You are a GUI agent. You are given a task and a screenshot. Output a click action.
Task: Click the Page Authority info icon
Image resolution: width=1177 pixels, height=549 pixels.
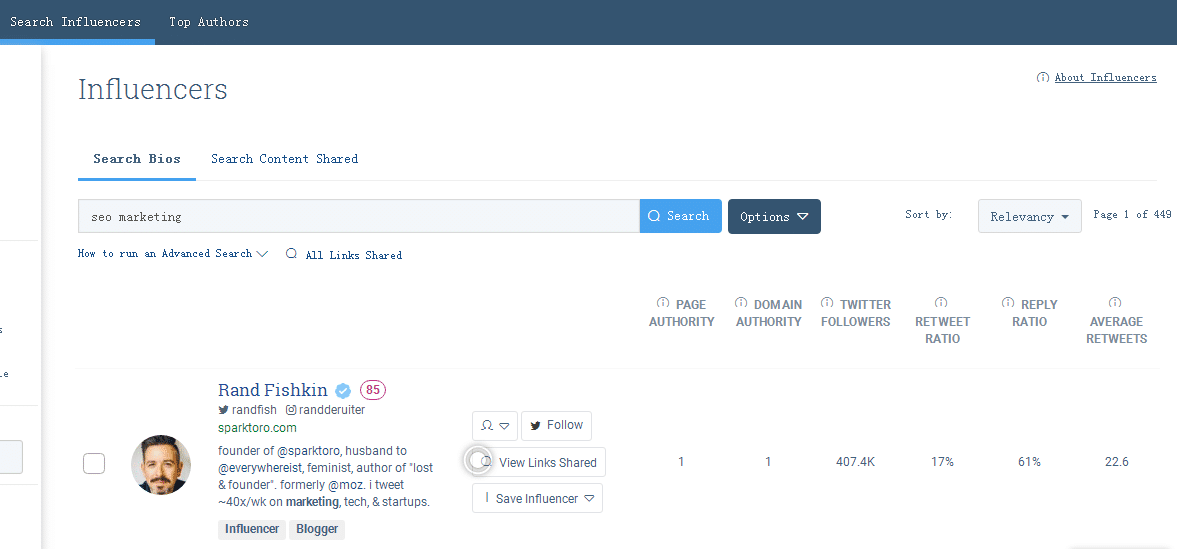point(663,303)
